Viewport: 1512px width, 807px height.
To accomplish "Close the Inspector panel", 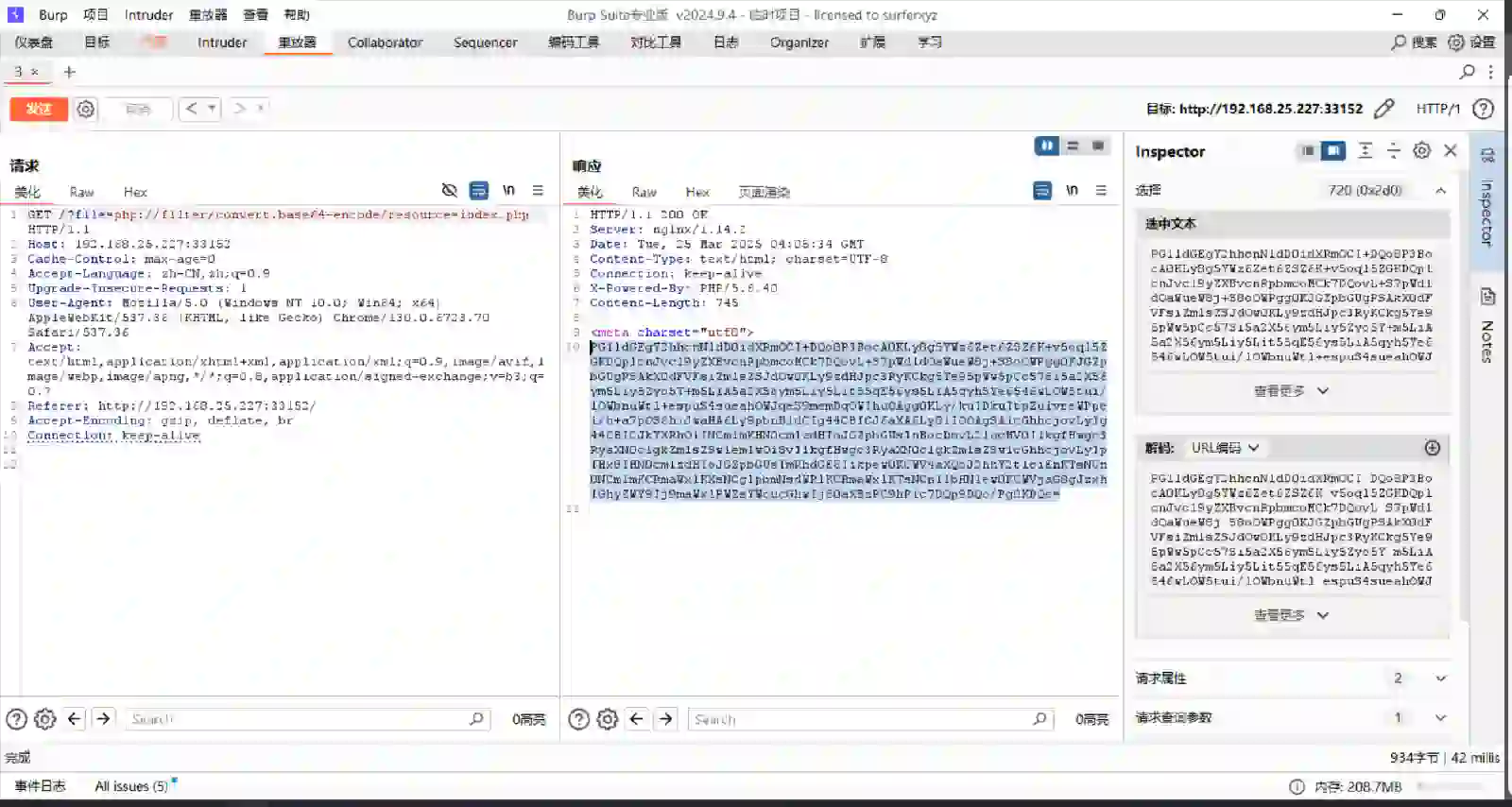I will click(1451, 151).
